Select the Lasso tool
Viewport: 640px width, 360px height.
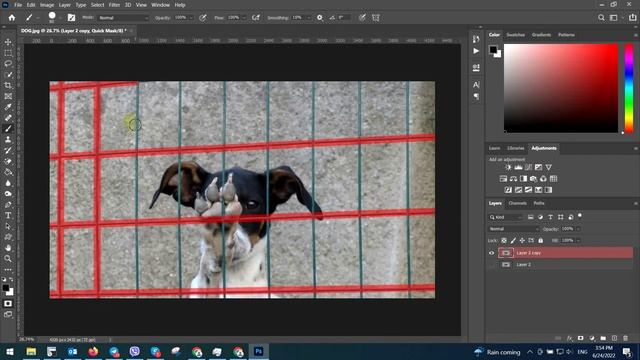pyautogui.click(x=8, y=64)
